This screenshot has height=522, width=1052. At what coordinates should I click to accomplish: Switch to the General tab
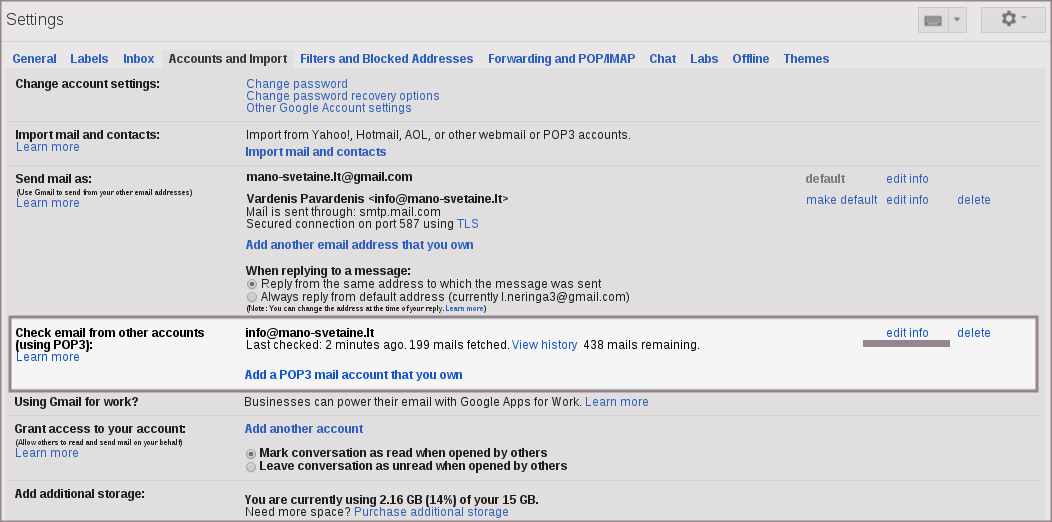coord(34,59)
